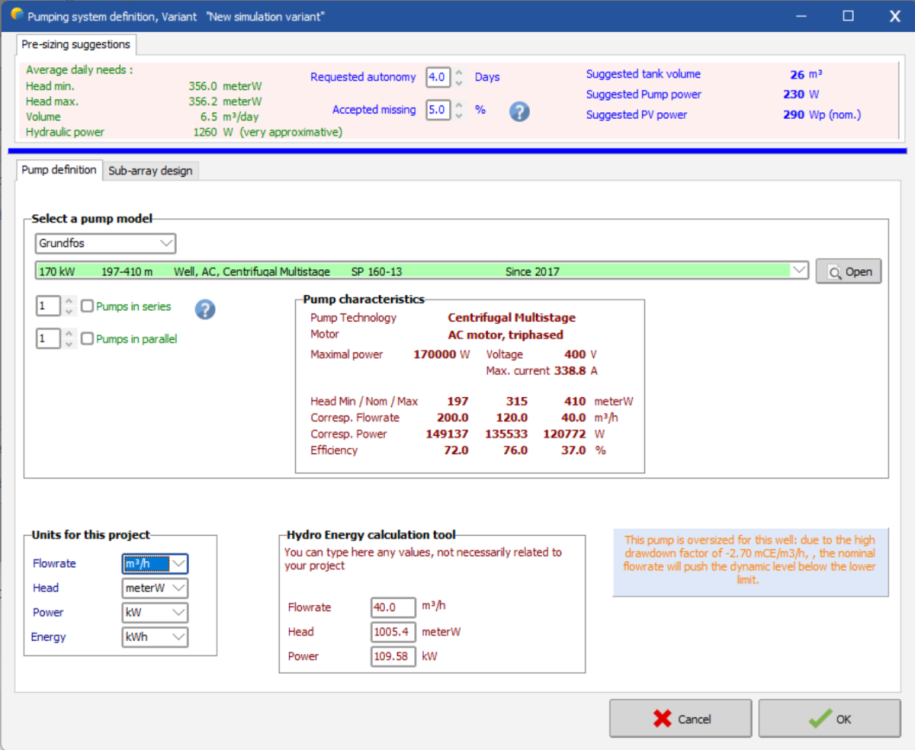
Task: Confirm with the OK button
Action: click(x=832, y=718)
